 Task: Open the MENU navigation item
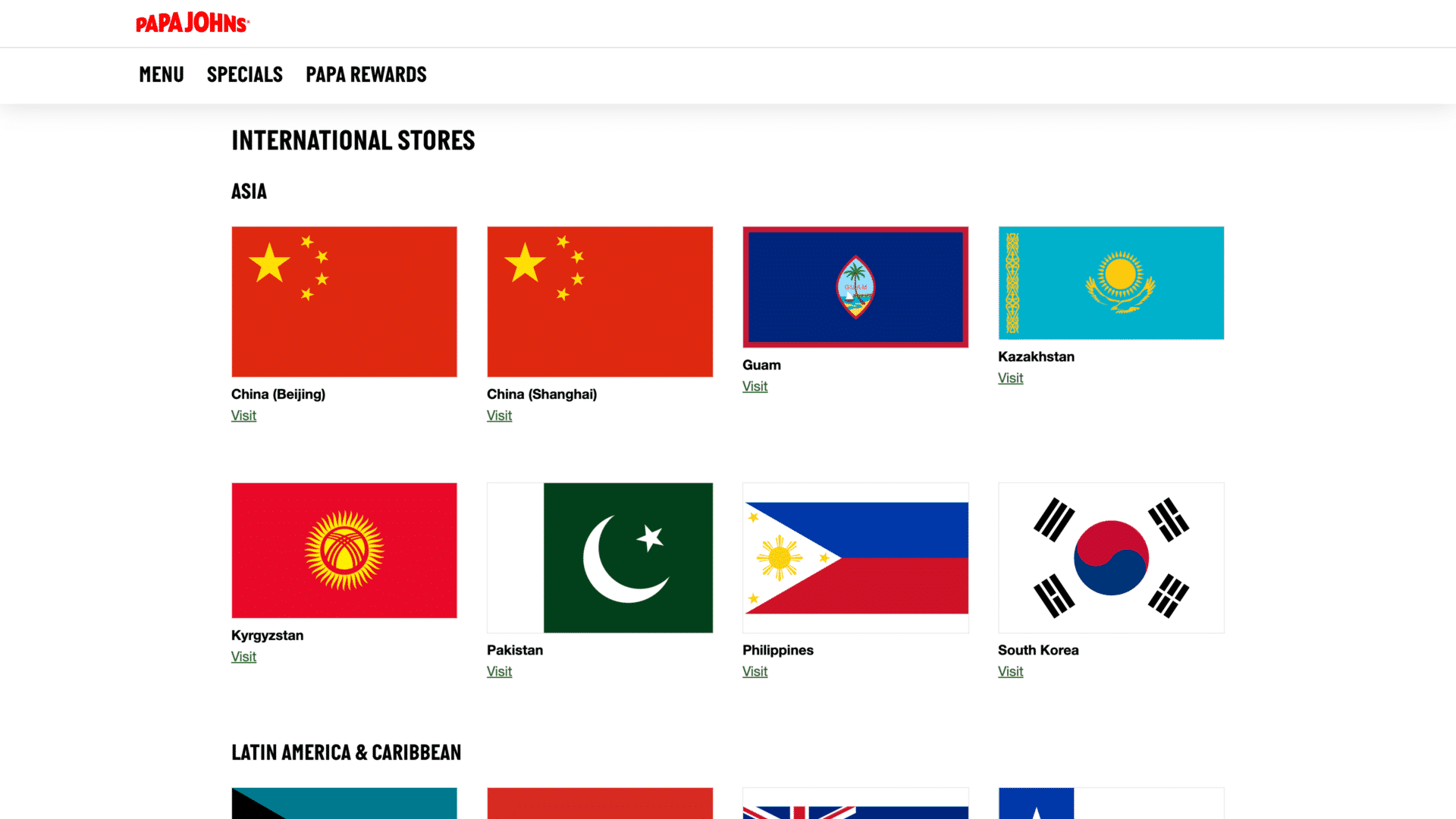[x=162, y=74]
